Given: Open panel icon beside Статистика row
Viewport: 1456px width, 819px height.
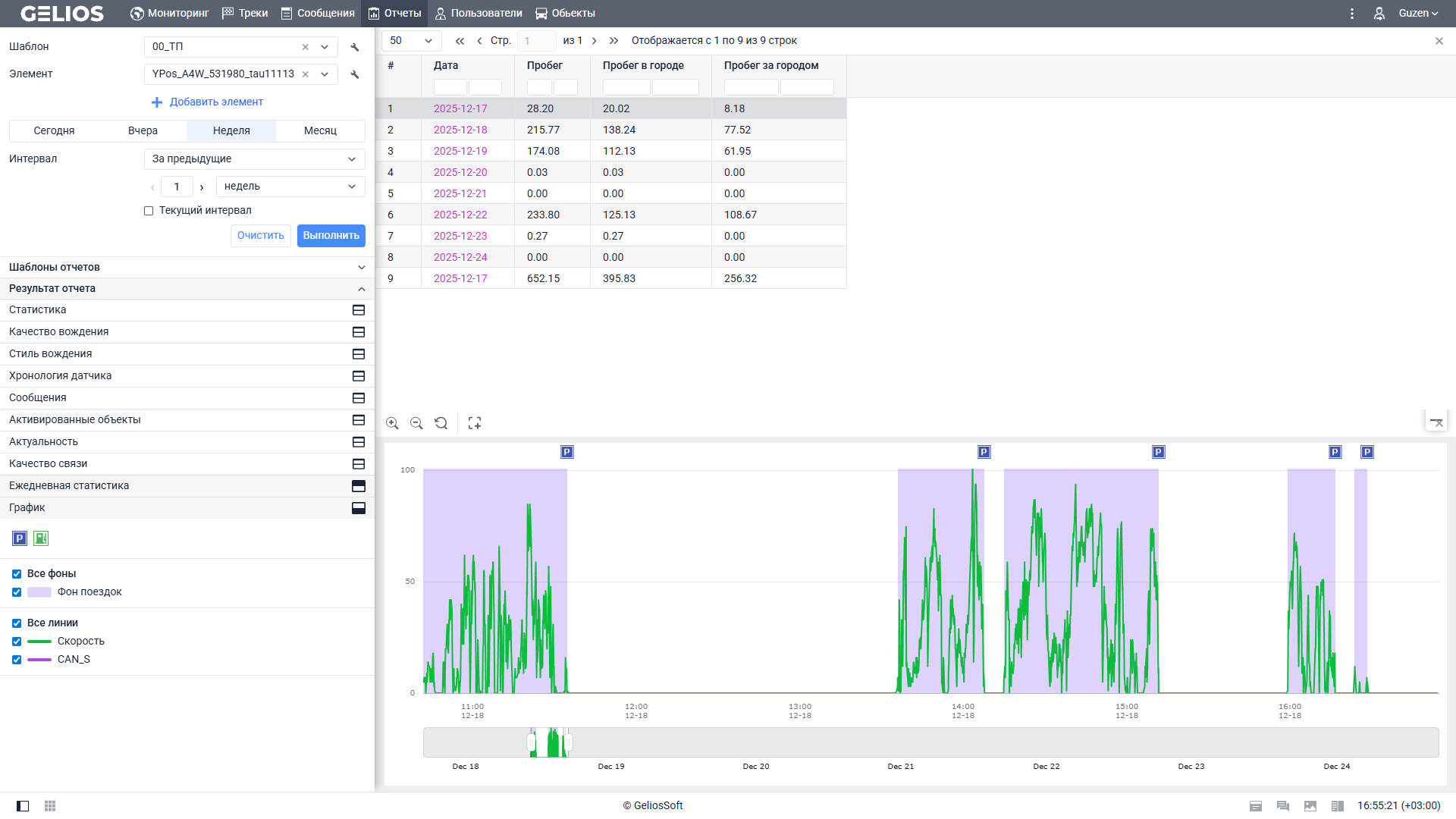Looking at the screenshot, I should tap(359, 310).
